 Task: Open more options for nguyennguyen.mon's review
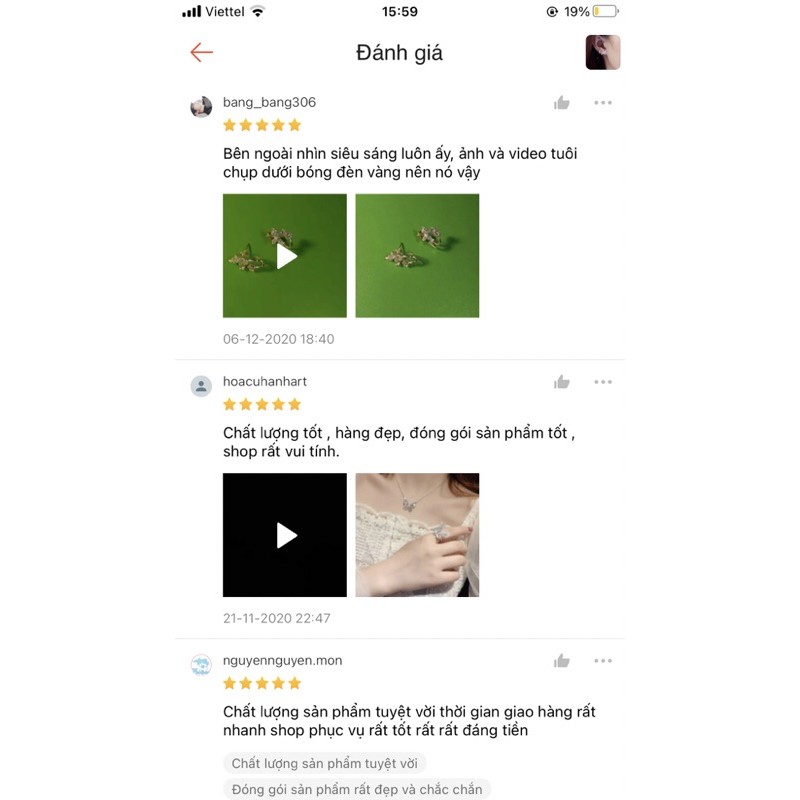coord(603,661)
